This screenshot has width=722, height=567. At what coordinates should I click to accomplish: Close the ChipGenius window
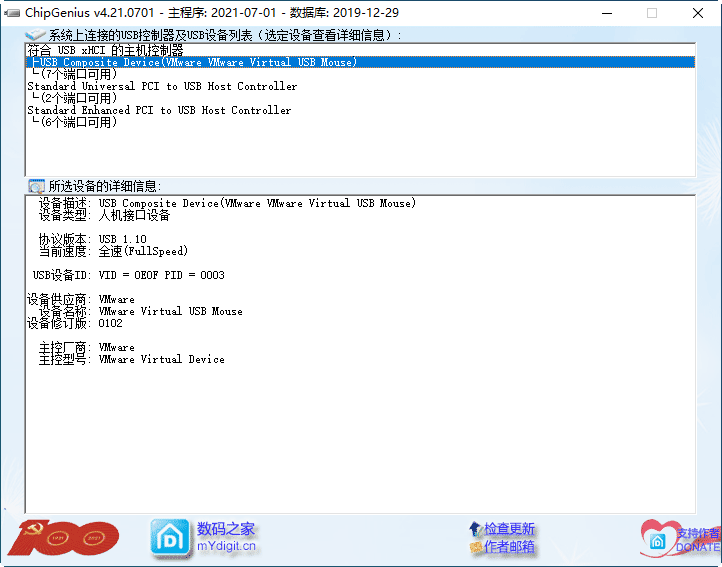(x=698, y=13)
